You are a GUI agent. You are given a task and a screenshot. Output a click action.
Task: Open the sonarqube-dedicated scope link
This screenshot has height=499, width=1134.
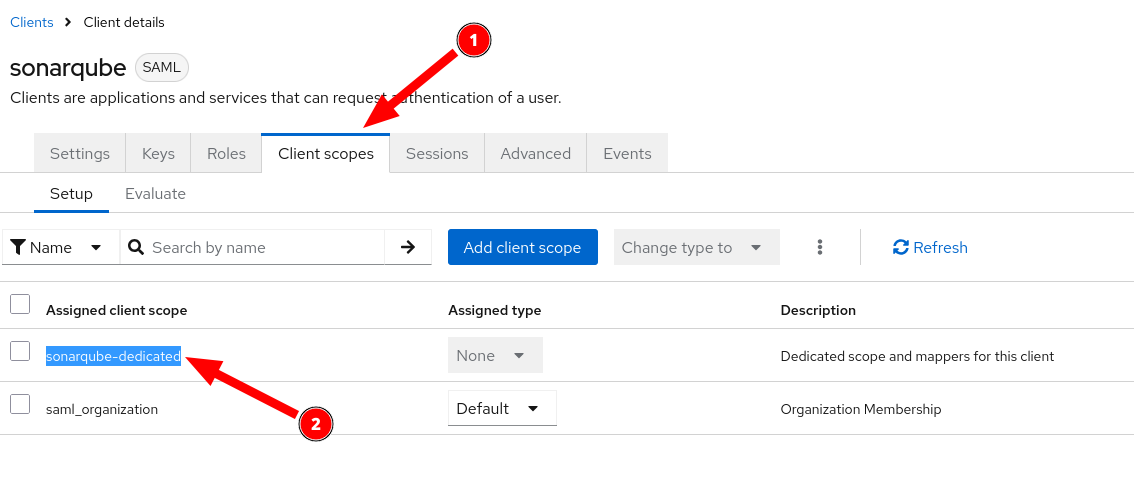114,356
